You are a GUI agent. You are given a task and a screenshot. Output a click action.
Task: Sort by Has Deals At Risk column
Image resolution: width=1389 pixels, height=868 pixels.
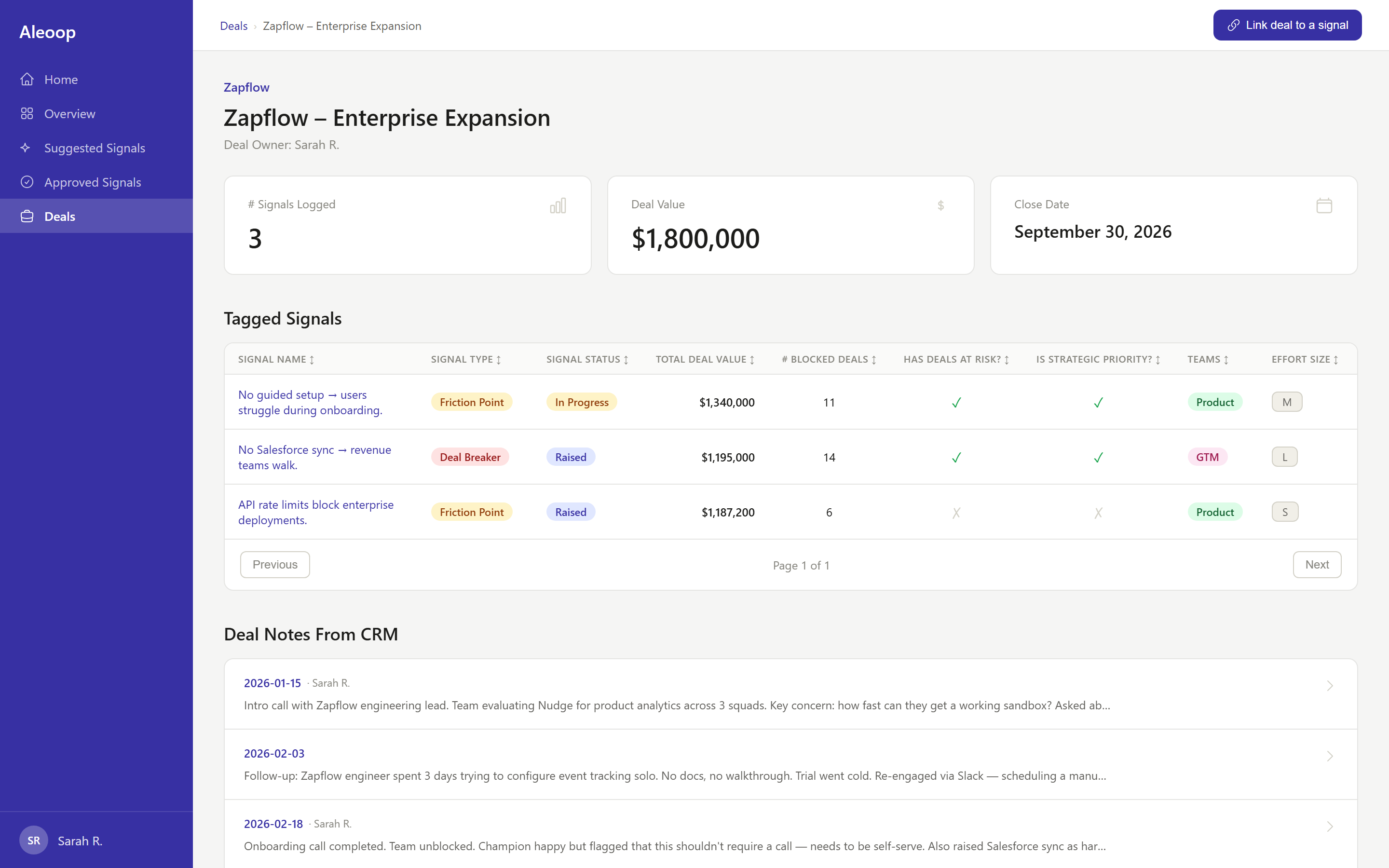click(x=956, y=359)
